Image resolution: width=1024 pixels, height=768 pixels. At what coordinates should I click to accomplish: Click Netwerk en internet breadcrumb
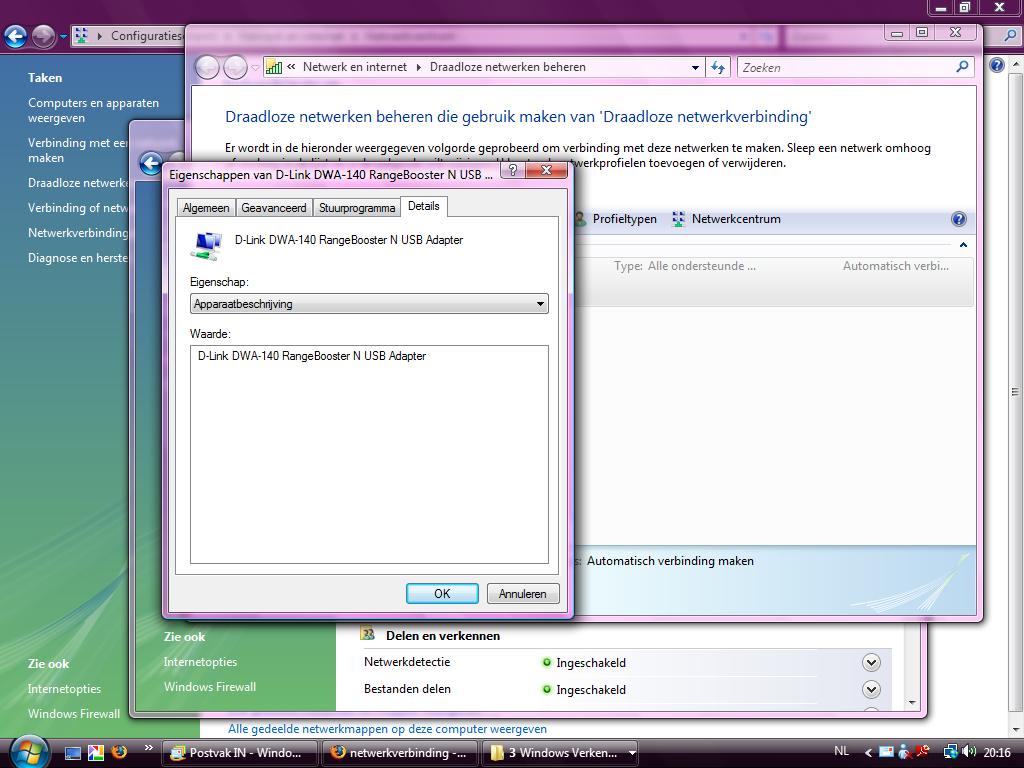click(355, 67)
